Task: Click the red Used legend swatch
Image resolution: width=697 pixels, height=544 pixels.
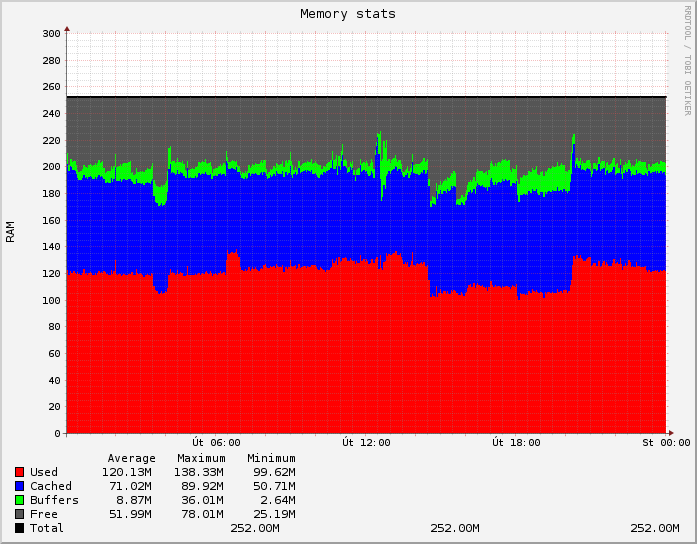Action: click(20, 472)
